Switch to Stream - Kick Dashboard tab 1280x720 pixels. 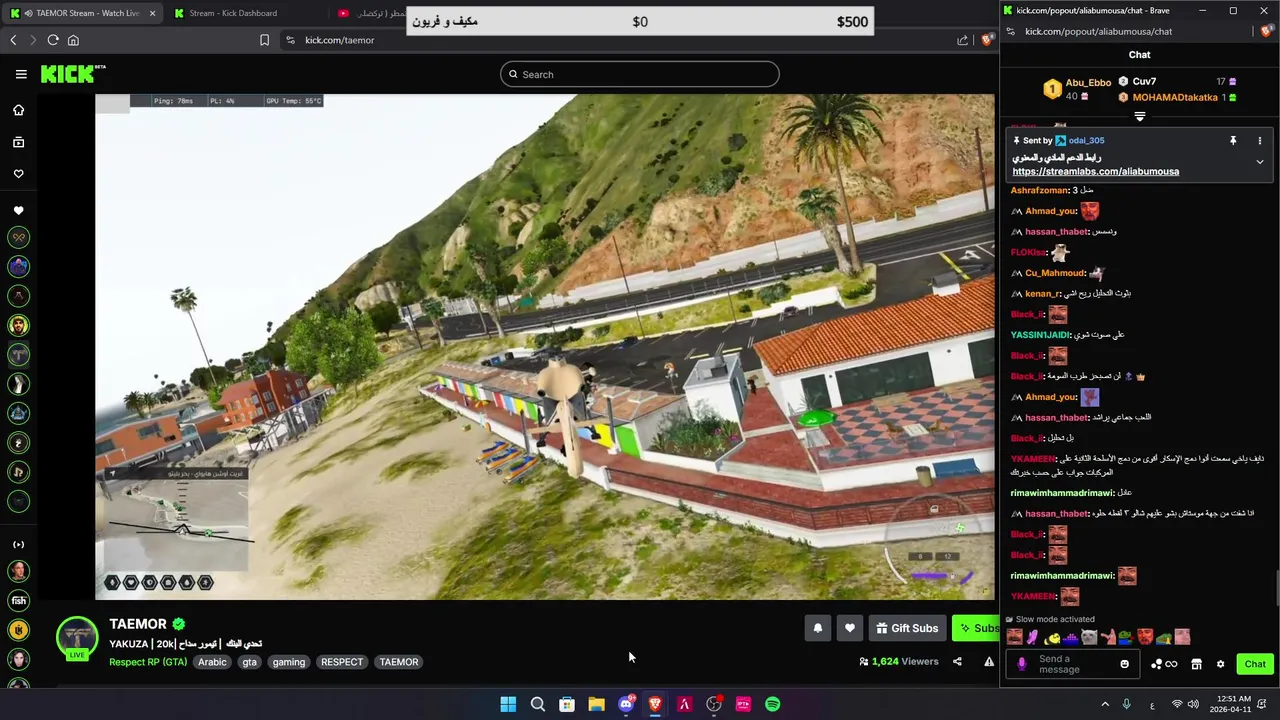(233, 13)
